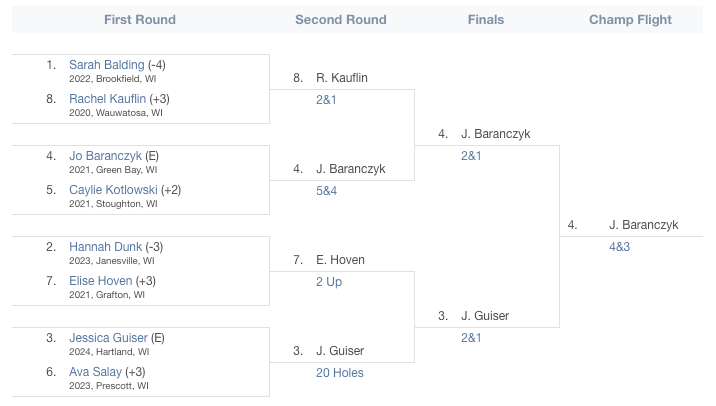
Task: Open R. Kauflin's 2&1 match result
Action: point(326,100)
